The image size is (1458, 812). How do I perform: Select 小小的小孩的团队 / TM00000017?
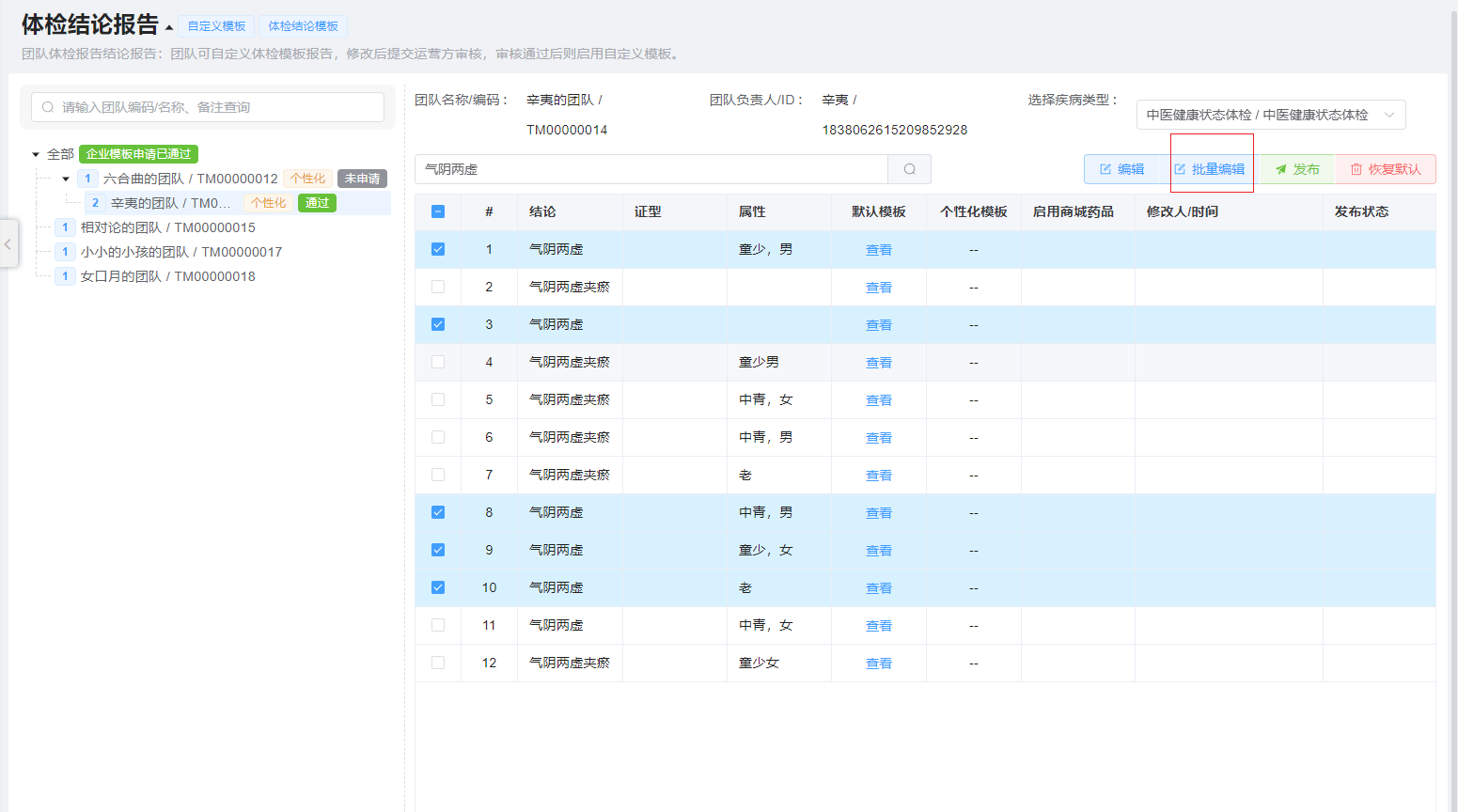tap(181, 252)
